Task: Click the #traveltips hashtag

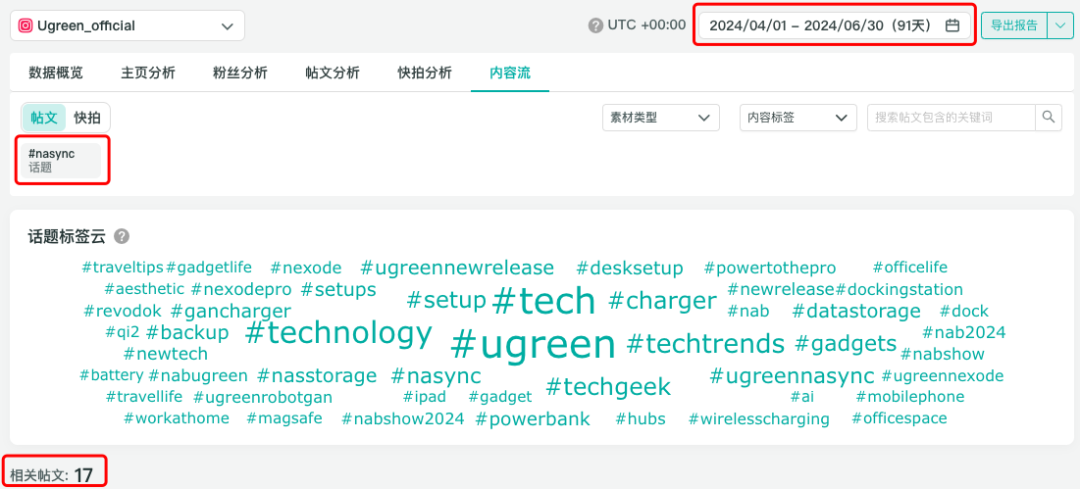Action: tap(123, 267)
